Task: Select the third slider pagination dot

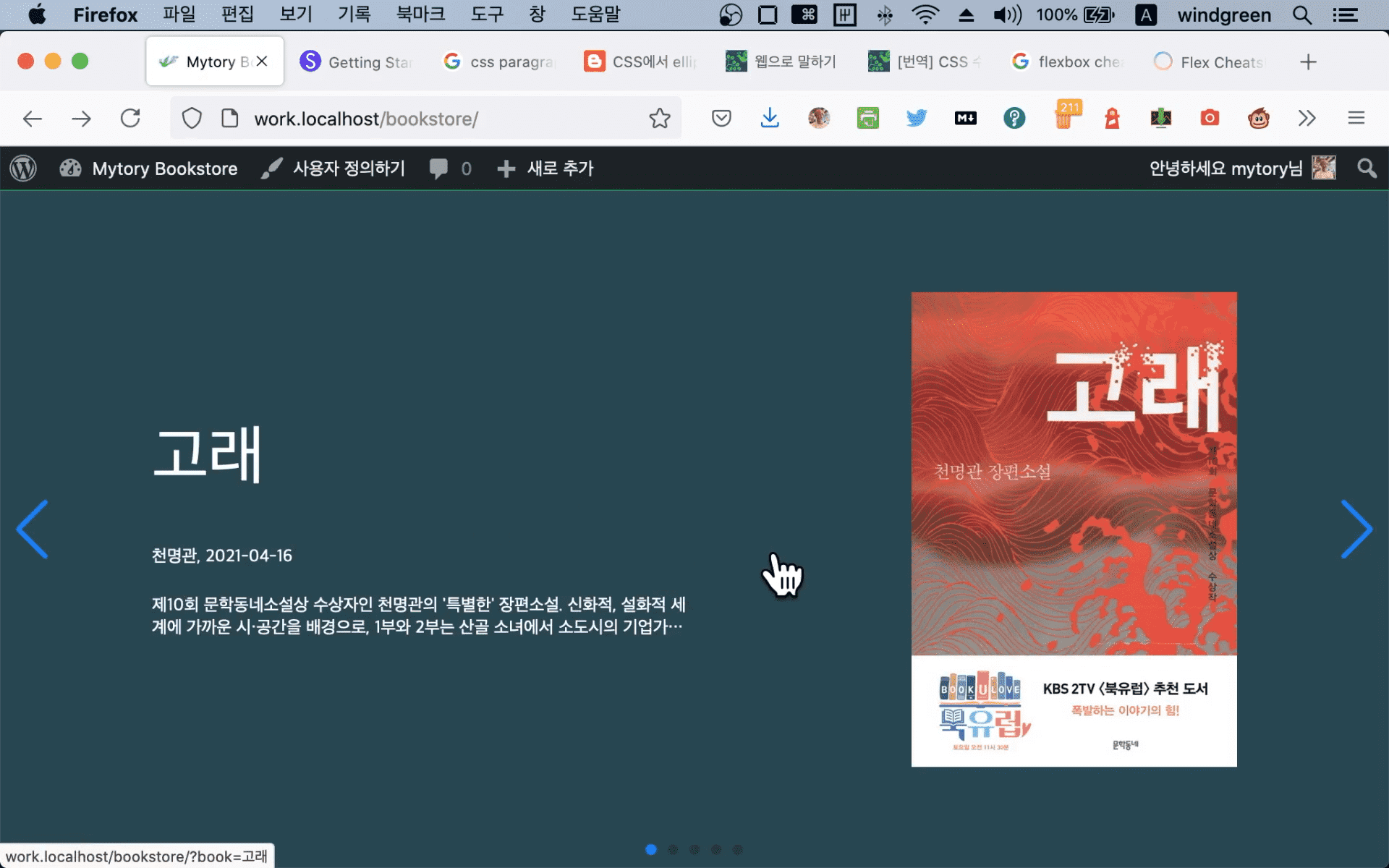Action: (694, 849)
